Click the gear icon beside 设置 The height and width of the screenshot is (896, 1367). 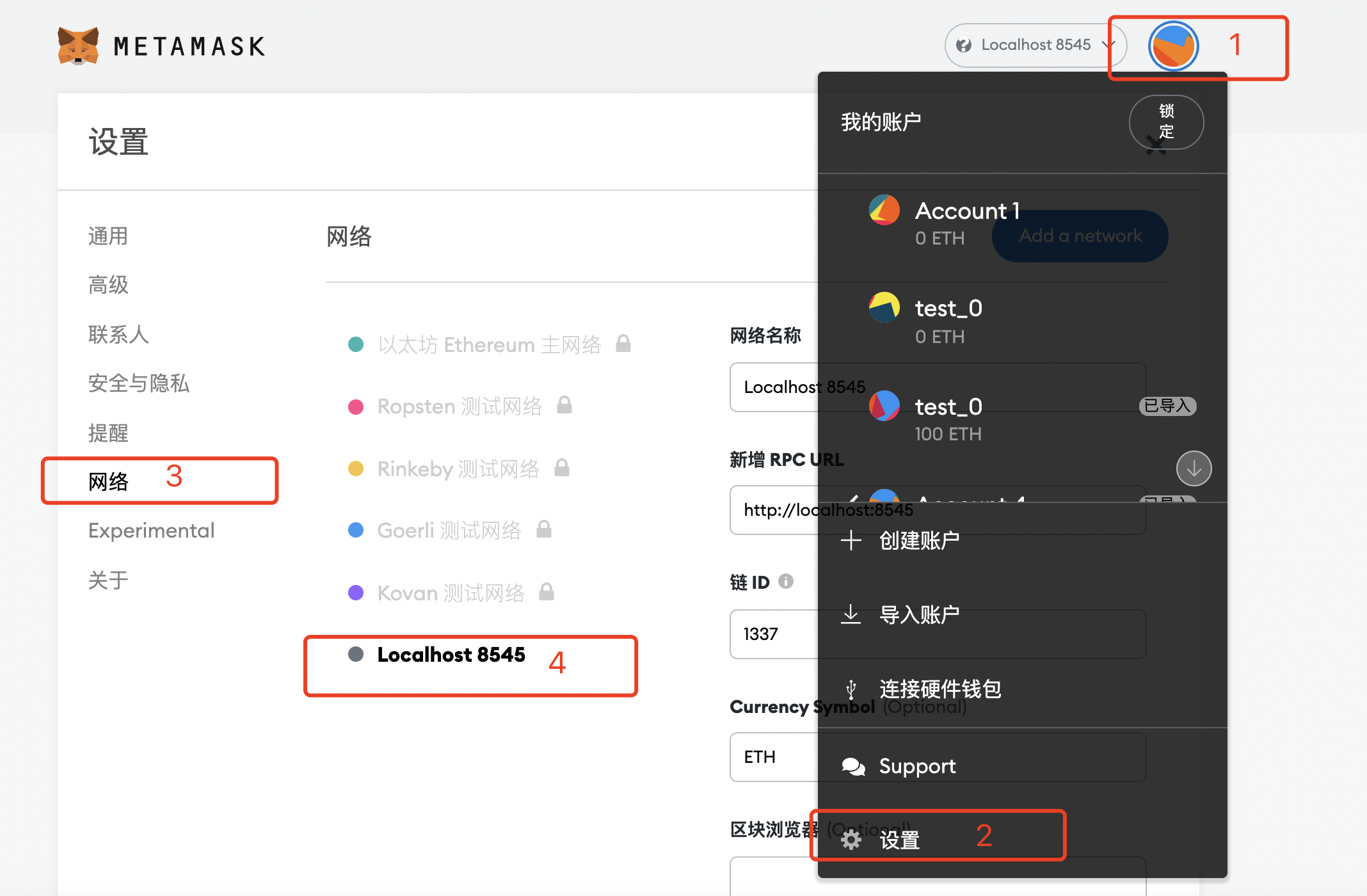(851, 840)
